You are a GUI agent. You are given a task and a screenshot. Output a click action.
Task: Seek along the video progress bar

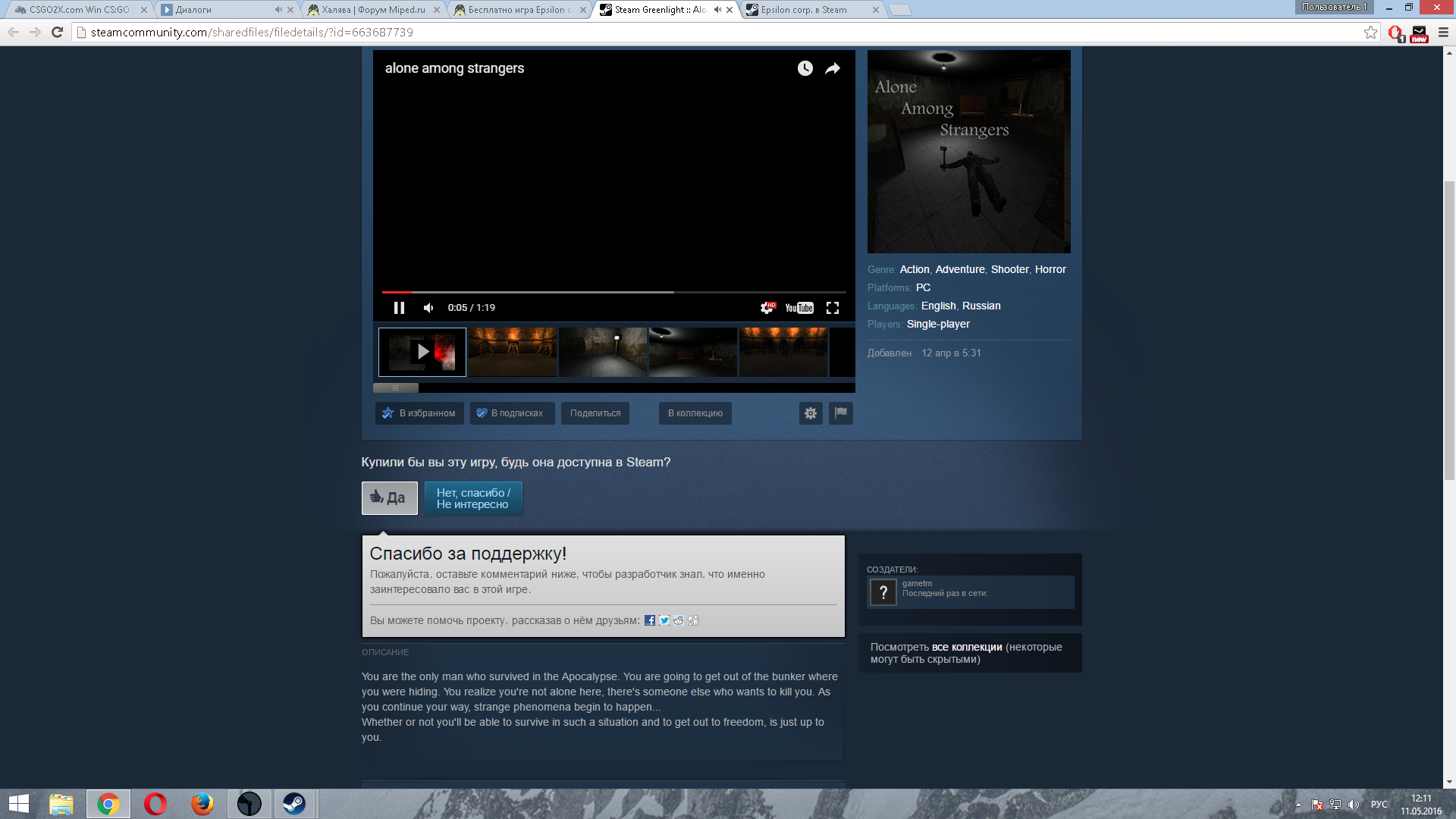pos(613,292)
